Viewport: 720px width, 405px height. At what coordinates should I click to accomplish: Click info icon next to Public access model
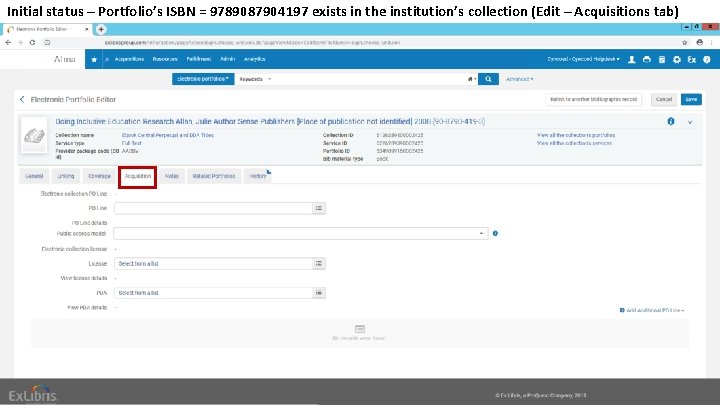coord(495,233)
